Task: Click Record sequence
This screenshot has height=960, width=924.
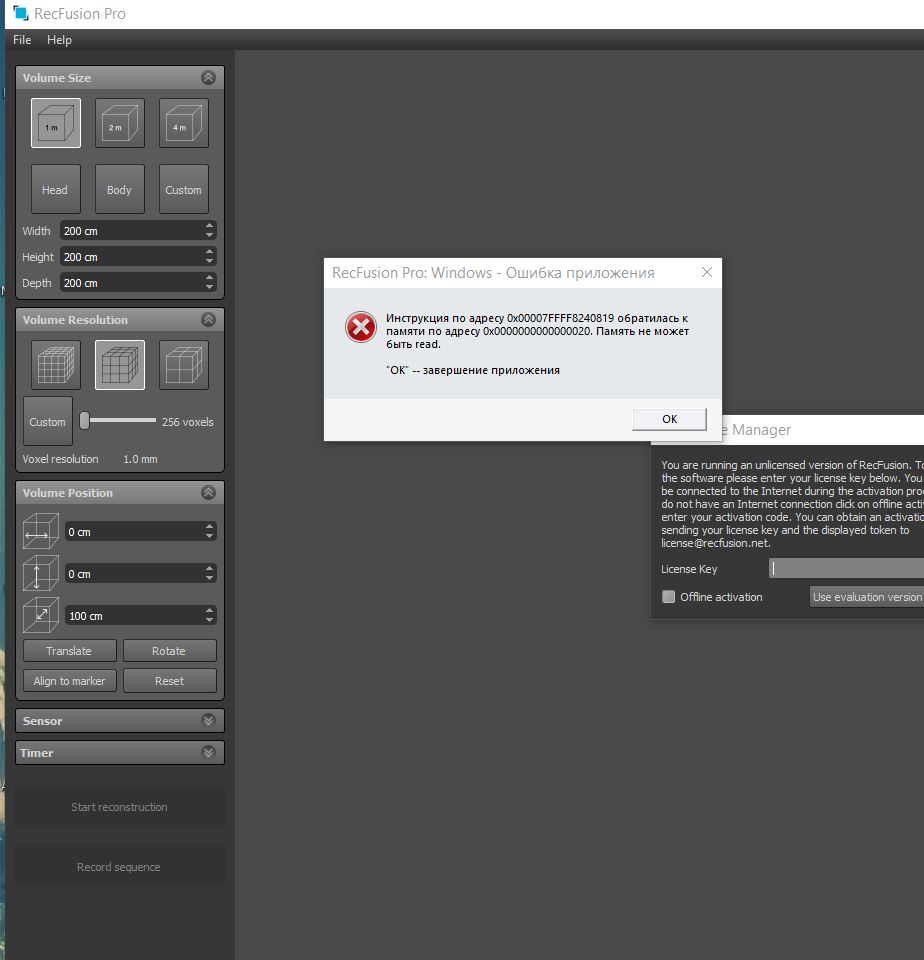Action: click(x=119, y=867)
